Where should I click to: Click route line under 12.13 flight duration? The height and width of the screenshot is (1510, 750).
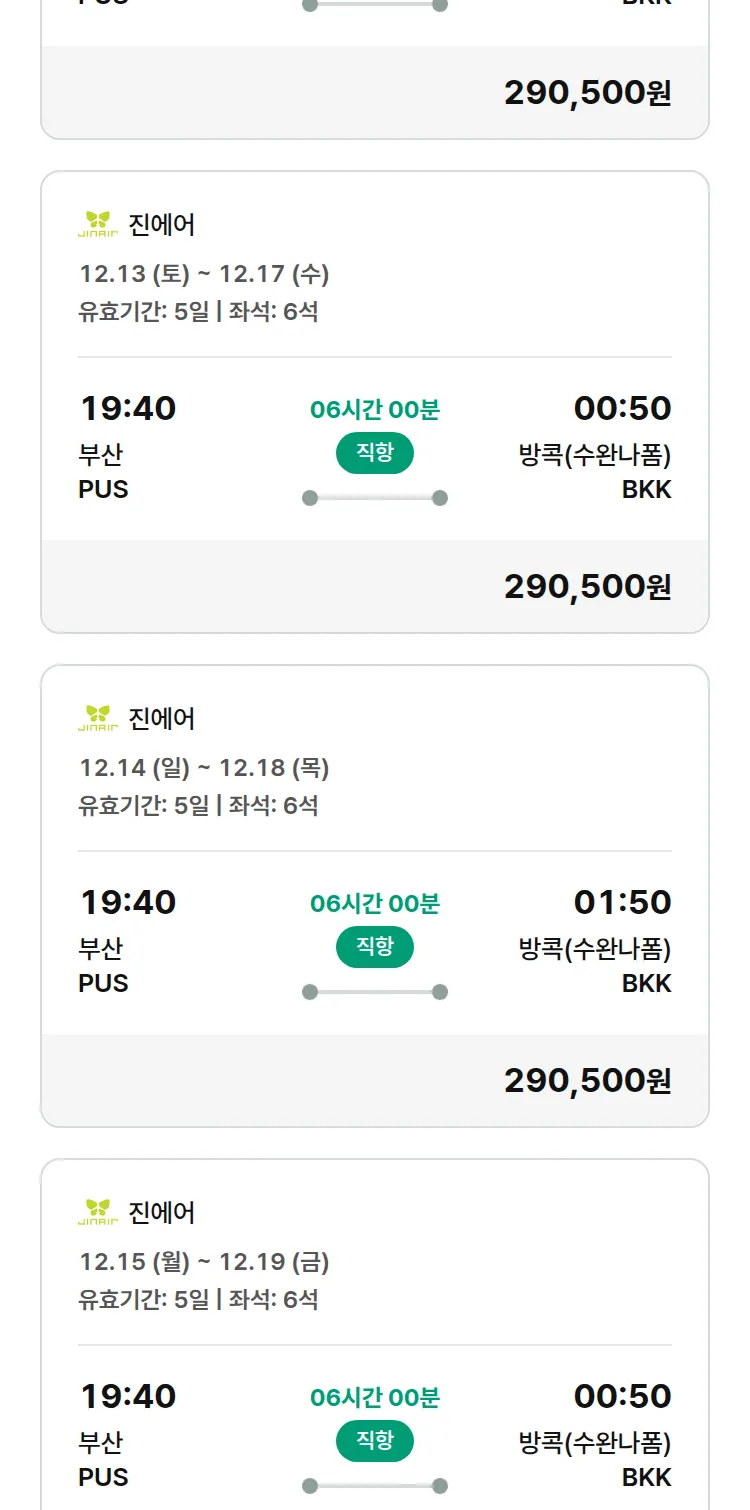point(374,498)
